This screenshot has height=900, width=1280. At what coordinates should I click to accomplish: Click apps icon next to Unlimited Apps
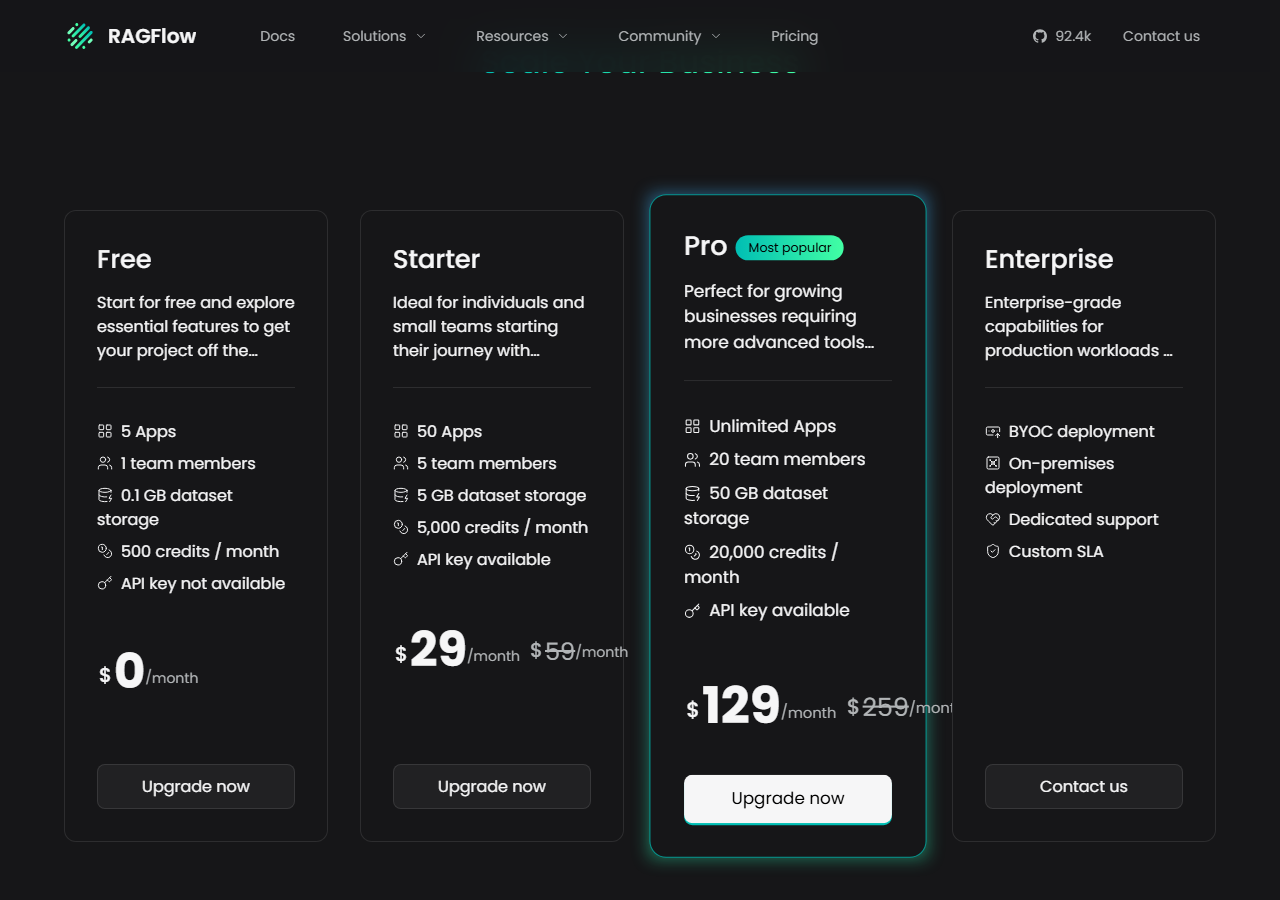pos(692,426)
